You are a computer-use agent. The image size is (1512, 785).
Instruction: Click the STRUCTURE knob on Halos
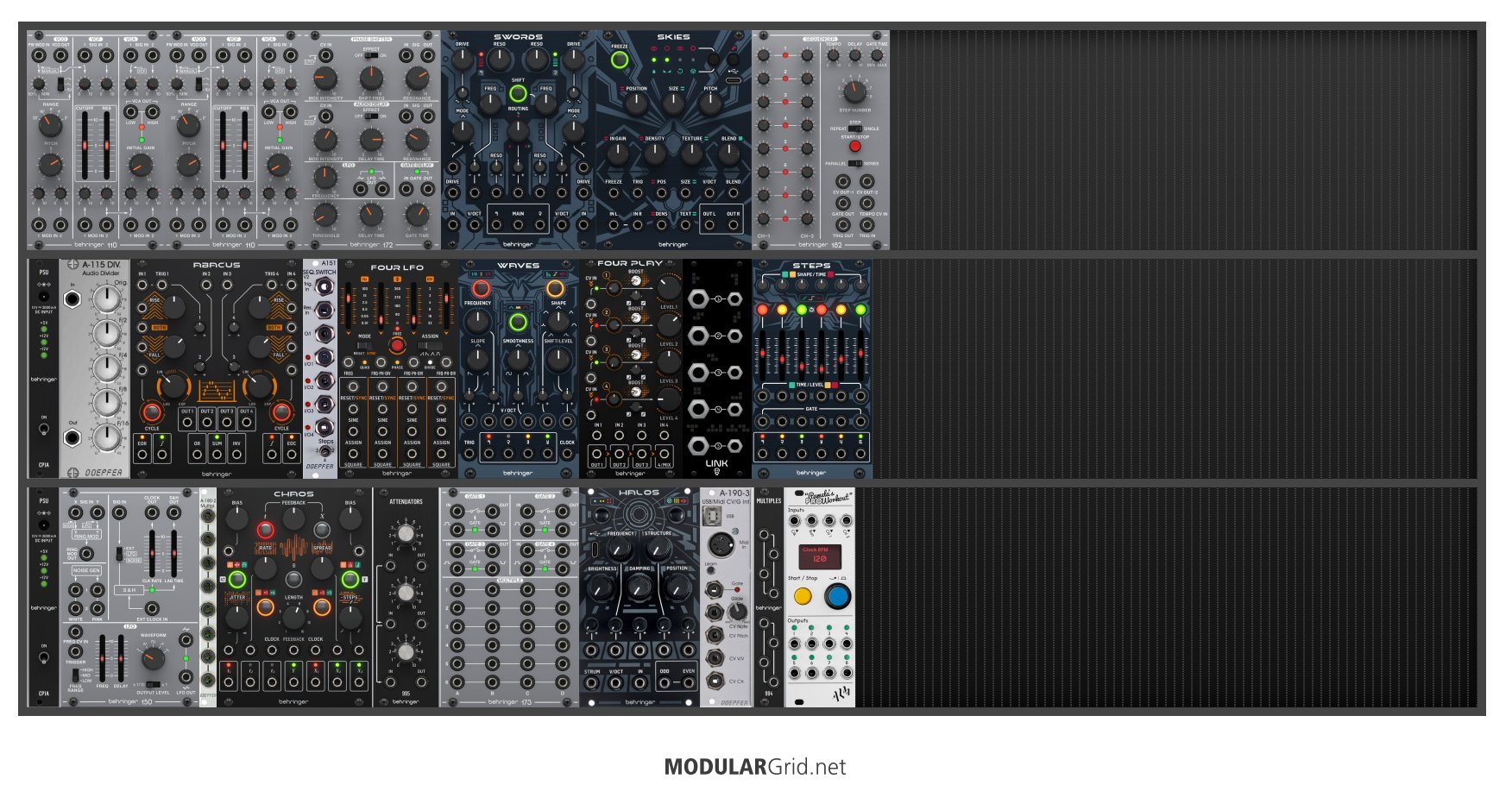tap(658, 549)
